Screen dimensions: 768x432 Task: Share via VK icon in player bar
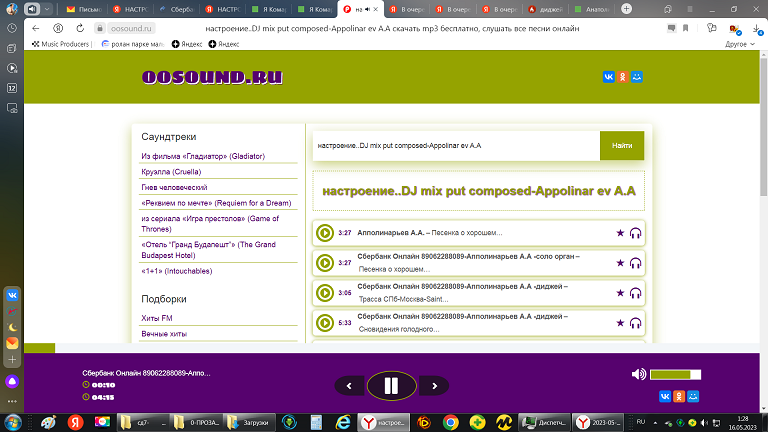coord(665,396)
